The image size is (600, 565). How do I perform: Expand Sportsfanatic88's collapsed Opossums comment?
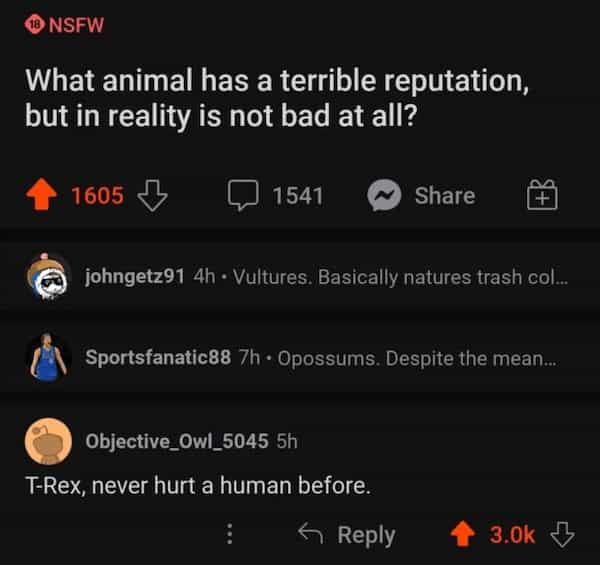click(412, 357)
